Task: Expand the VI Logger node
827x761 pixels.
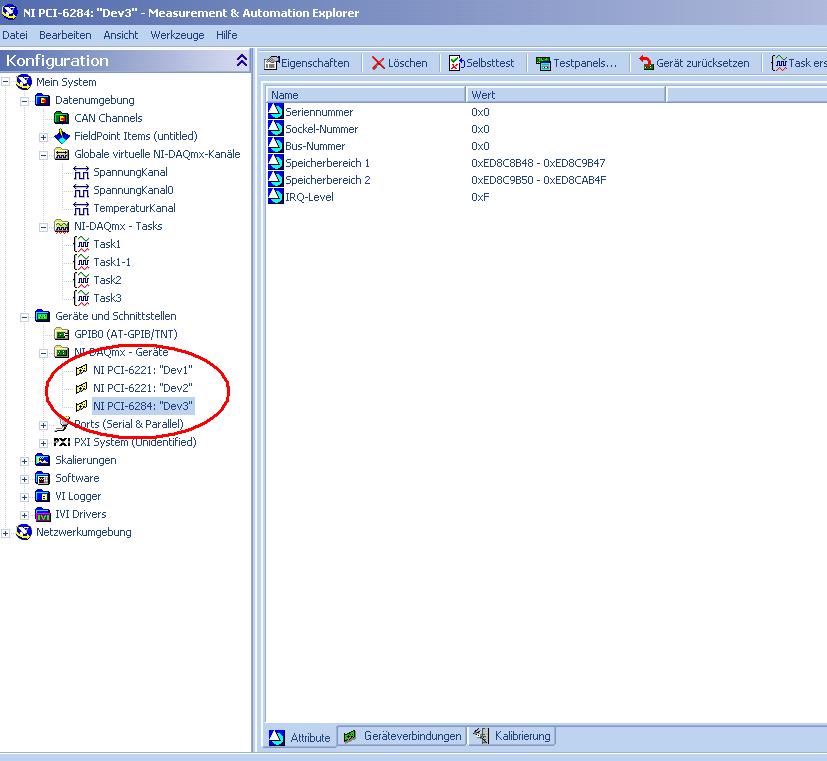Action: pyautogui.click(x=25, y=497)
